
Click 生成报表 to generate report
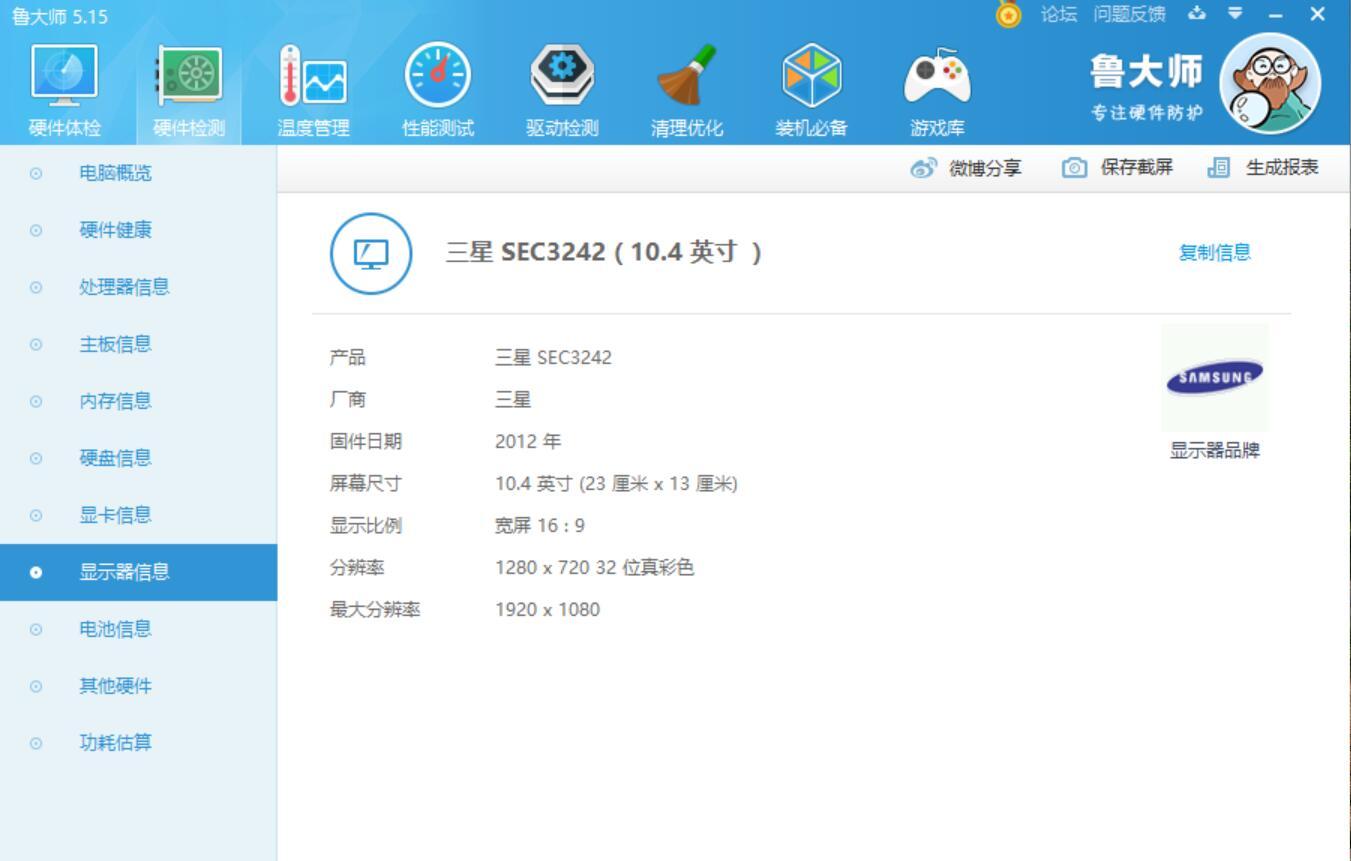tap(1263, 168)
